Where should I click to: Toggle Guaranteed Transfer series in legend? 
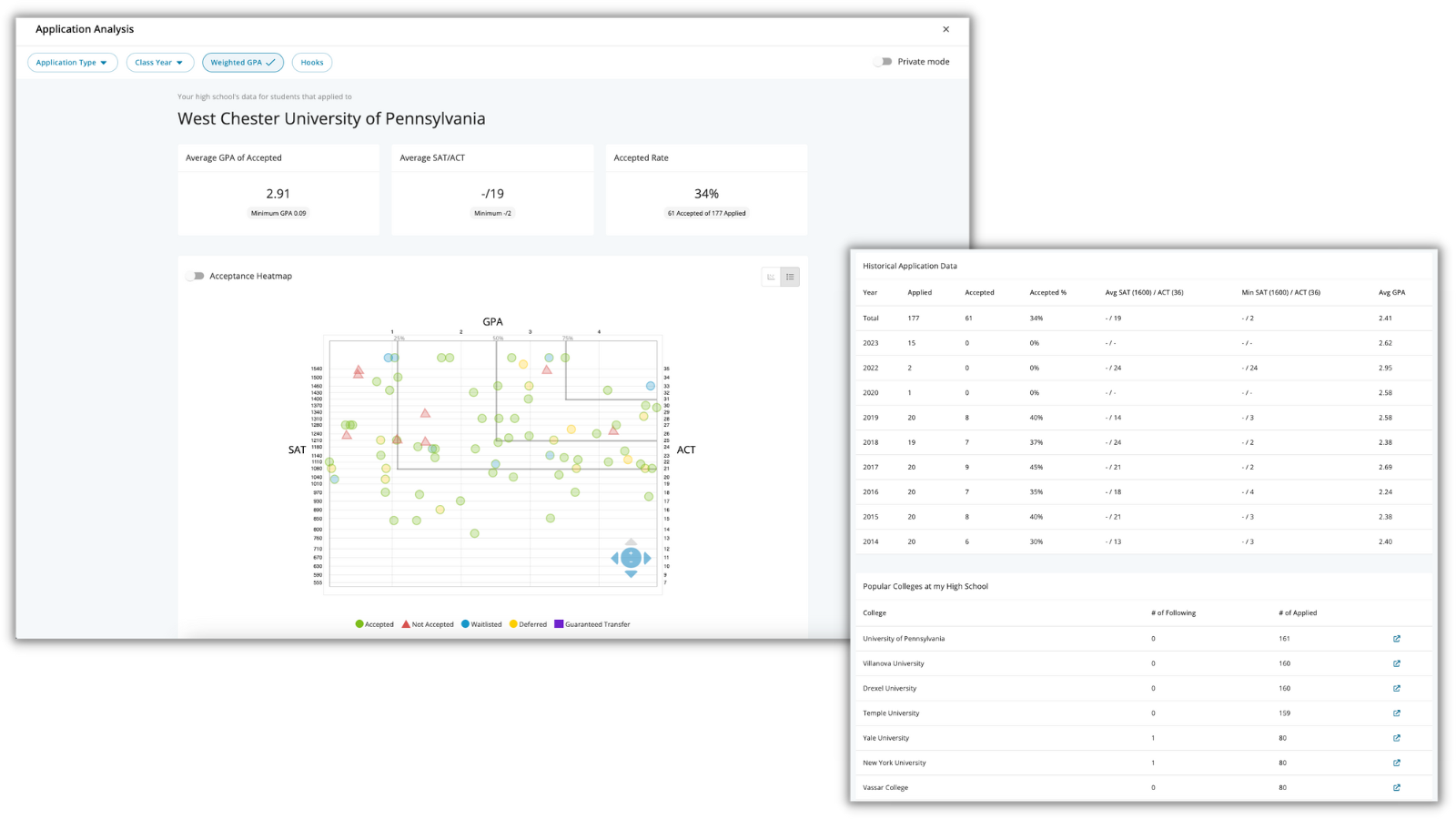(592, 624)
